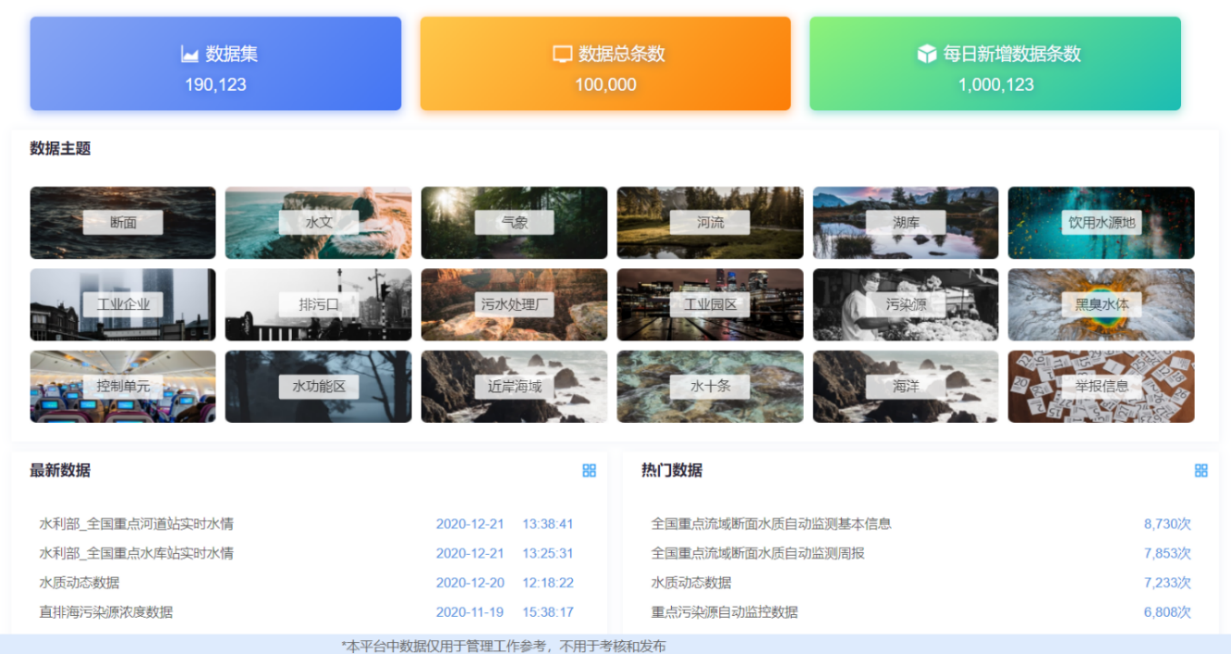Select the 水文 theme thumbnail
The width and height of the screenshot is (1231, 654).
pyautogui.click(x=318, y=223)
